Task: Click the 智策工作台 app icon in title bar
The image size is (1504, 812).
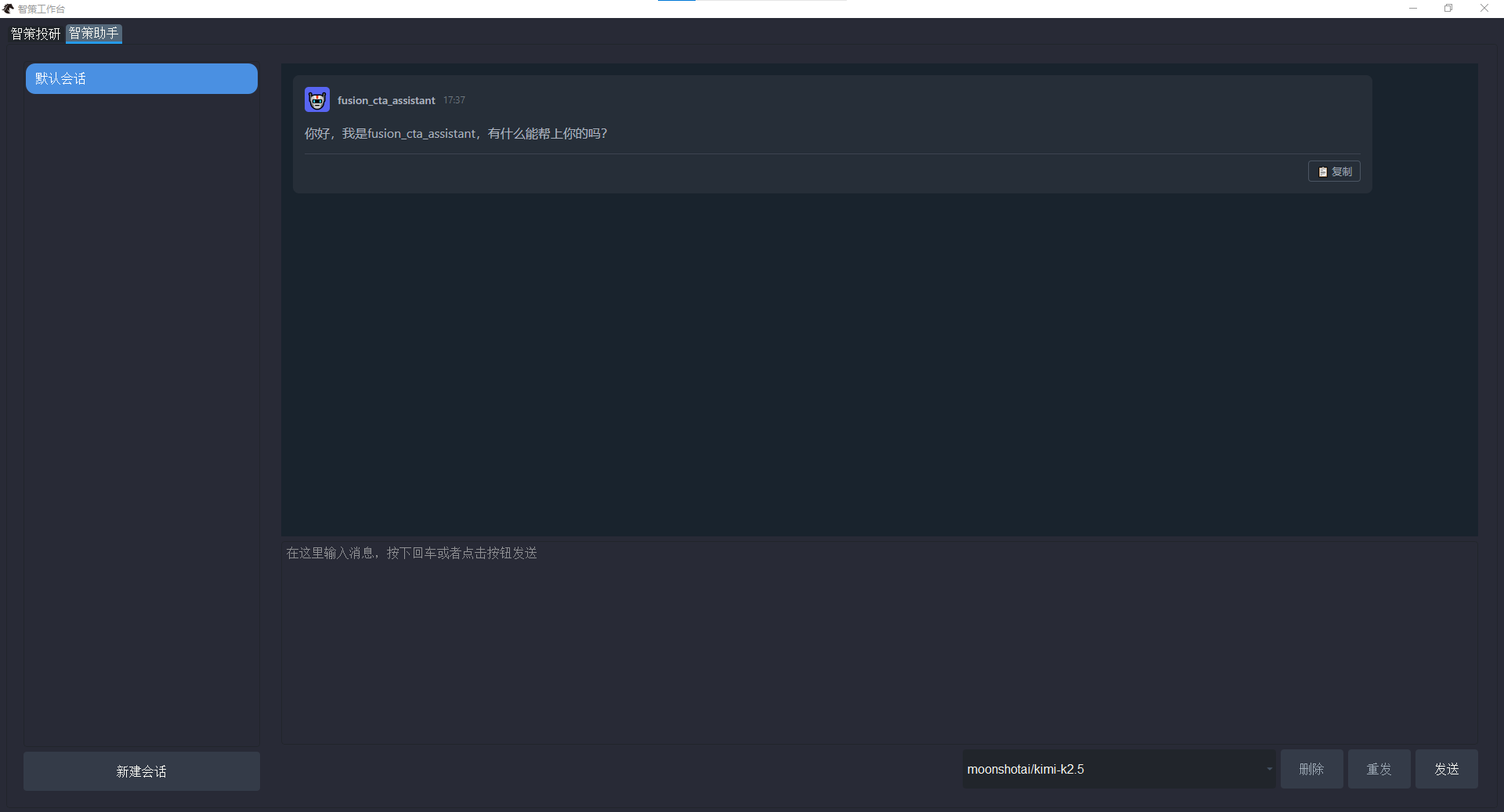Action: (9, 9)
